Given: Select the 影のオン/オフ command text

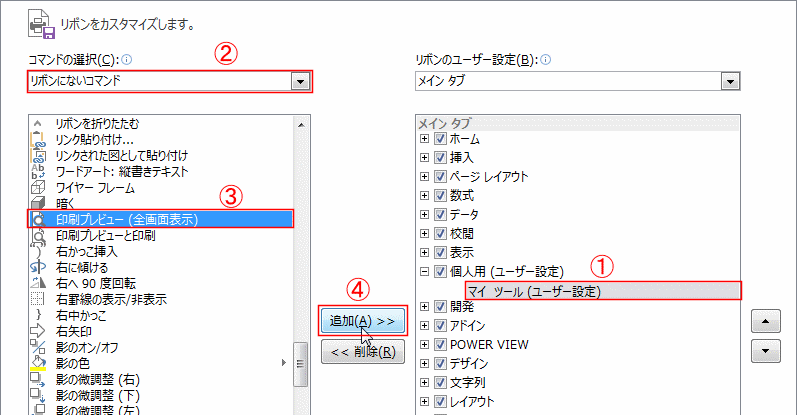Looking at the screenshot, I should tap(87, 347).
